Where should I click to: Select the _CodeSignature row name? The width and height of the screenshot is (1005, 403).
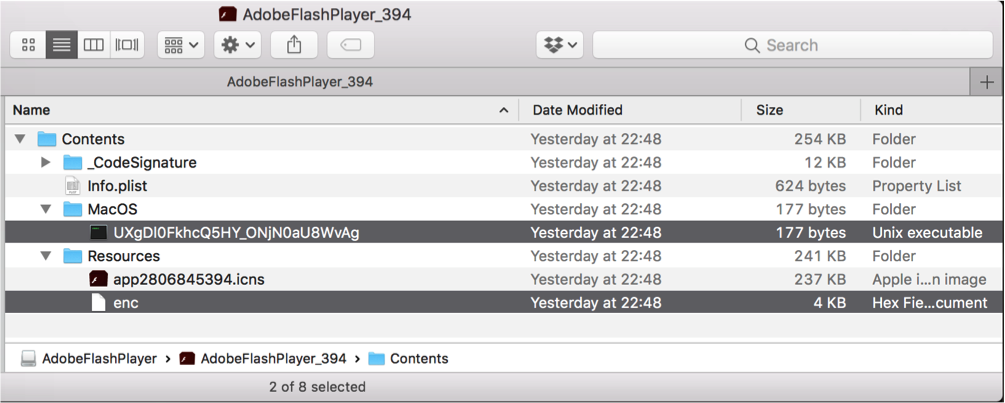[x=142, y=163]
